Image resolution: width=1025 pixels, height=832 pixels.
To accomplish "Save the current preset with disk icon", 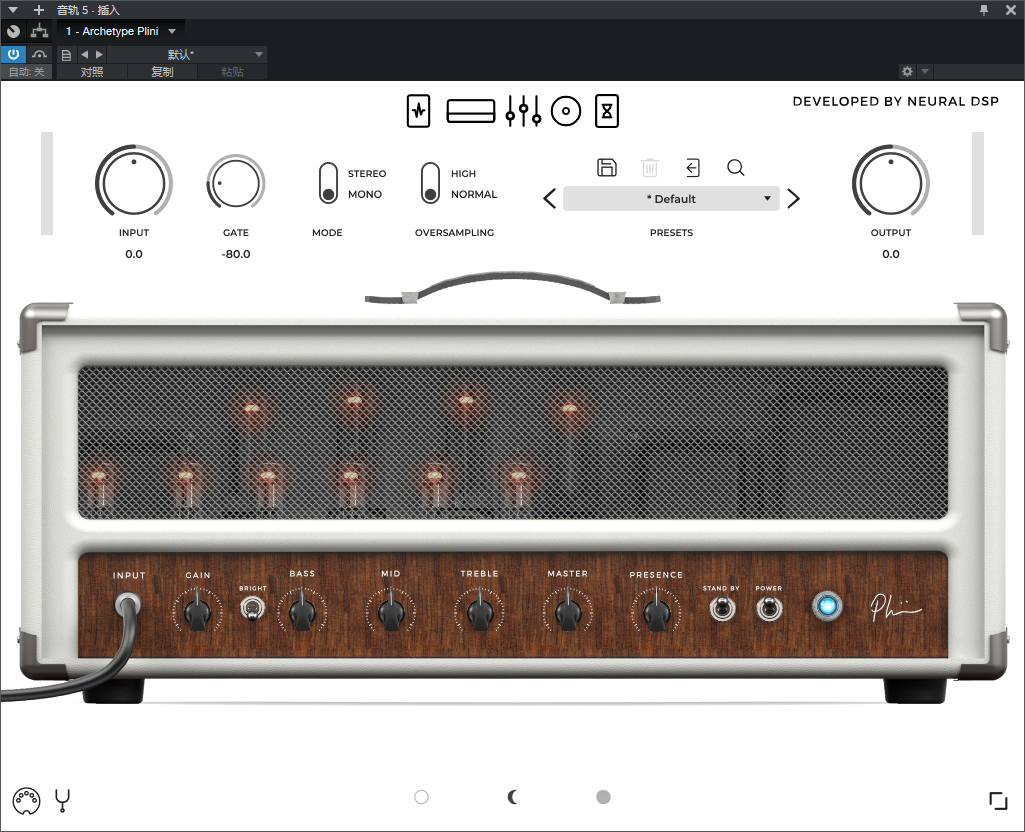I will coord(607,168).
